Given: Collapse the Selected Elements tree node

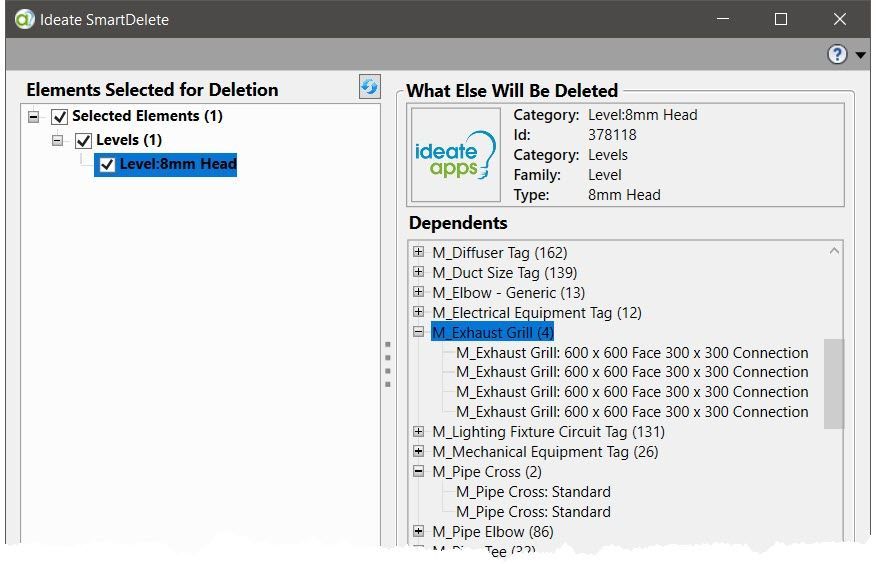Looking at the screenshot, I should (34, 117).
